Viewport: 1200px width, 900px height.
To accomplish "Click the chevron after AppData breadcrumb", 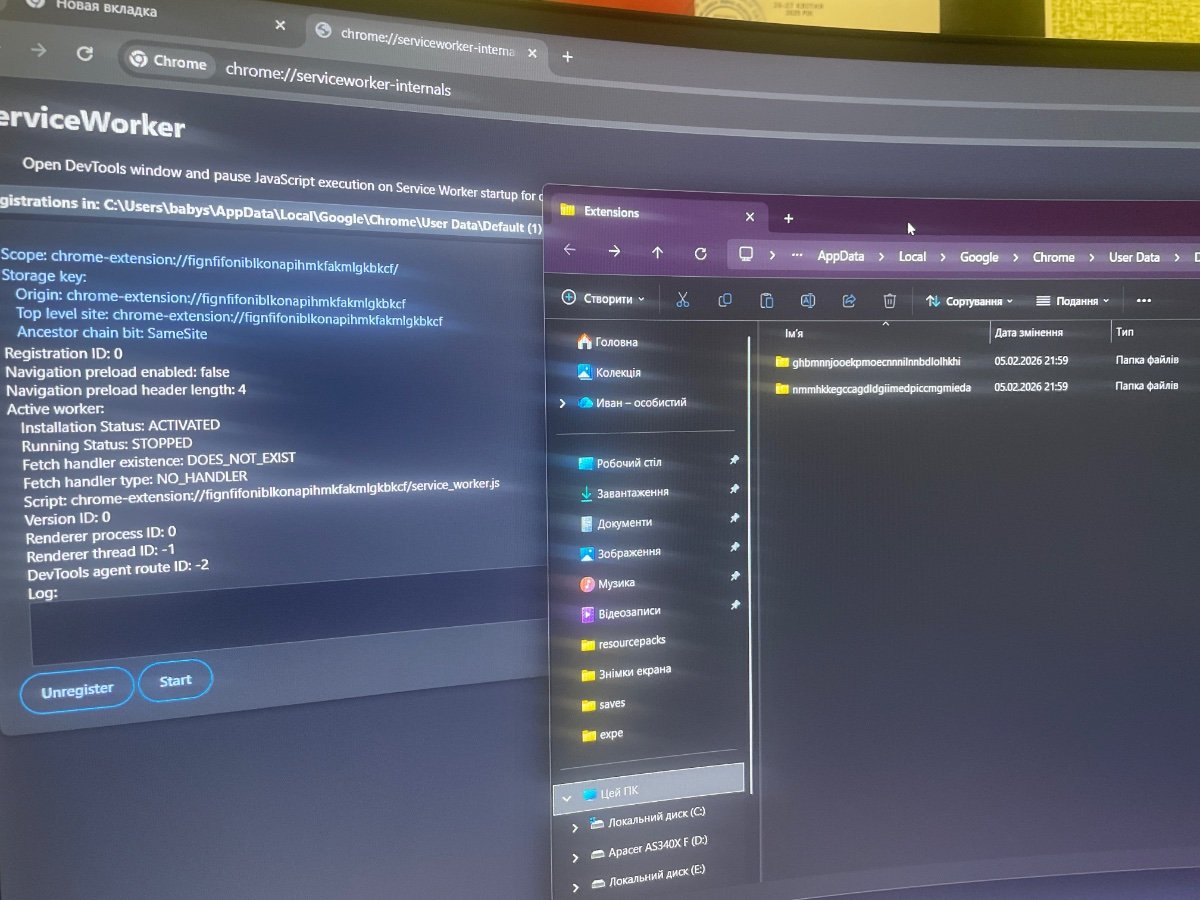I will (881, 257).
